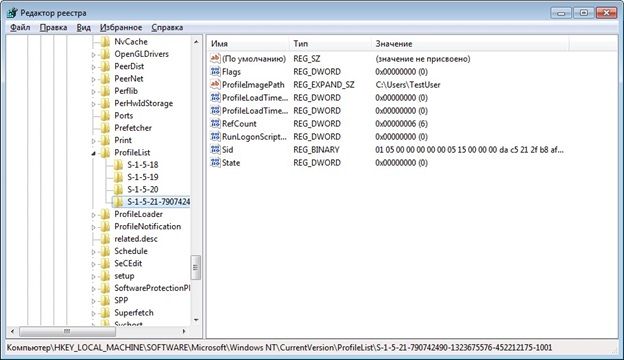Image resolution: width=624 pixels, height=360 pixels.
Task: Click the tree scroll down arrow
Action: click(x=196, y=320)
